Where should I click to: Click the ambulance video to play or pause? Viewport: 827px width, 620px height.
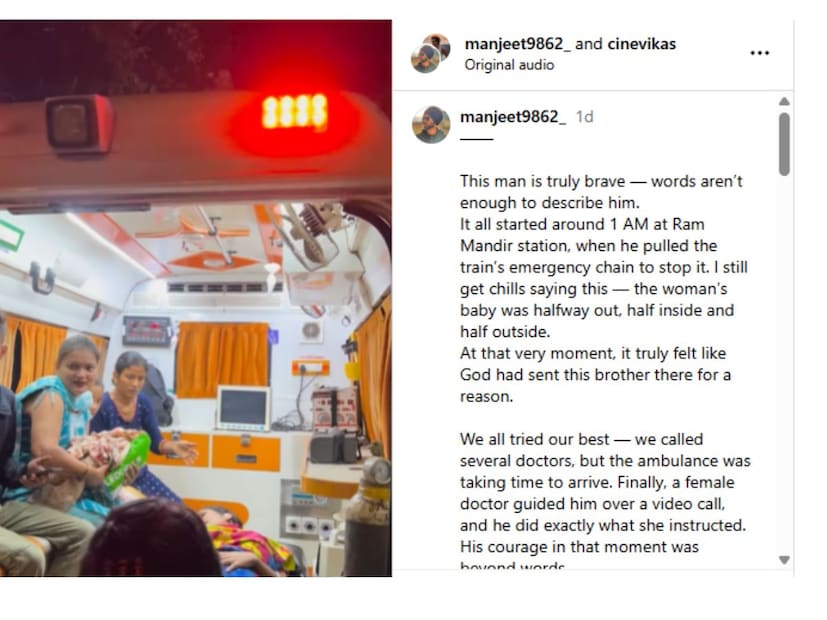click(x=196, y=298)
